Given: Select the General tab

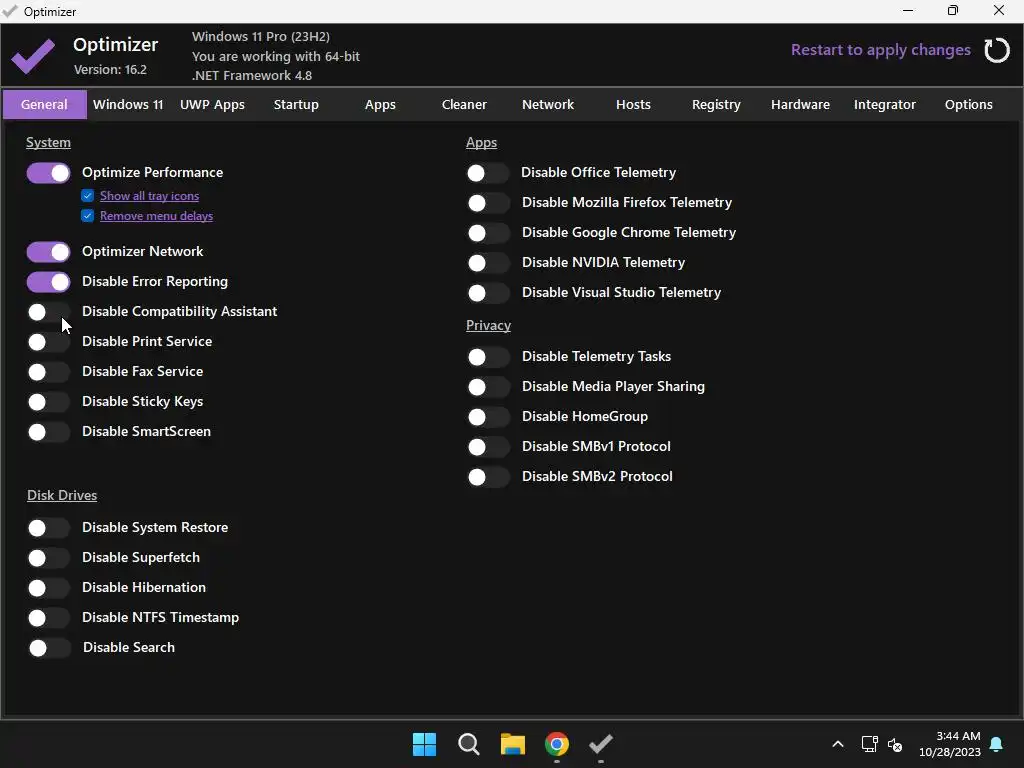Looking at the screenshot, I should tap(44, 104).
